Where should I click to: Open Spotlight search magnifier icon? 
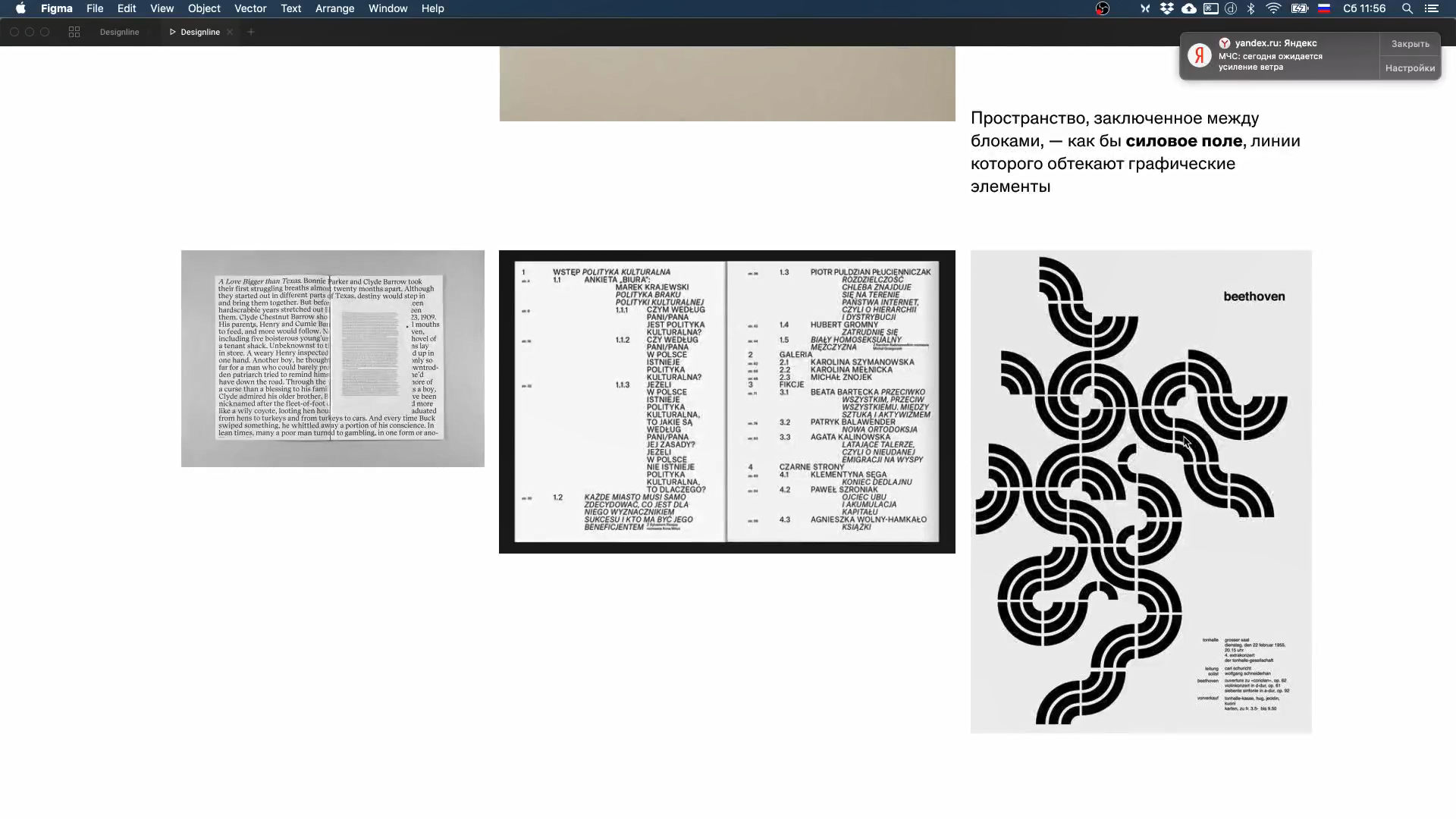click(x=1407, y=8)
